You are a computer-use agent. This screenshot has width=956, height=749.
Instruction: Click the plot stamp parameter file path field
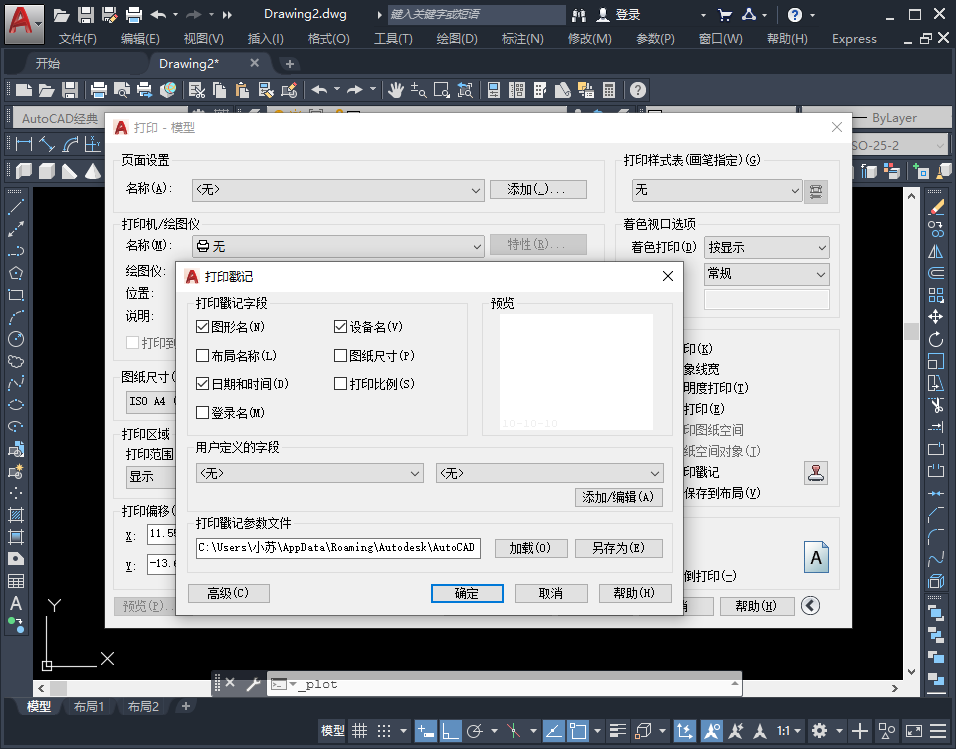[x=338, y=548]
